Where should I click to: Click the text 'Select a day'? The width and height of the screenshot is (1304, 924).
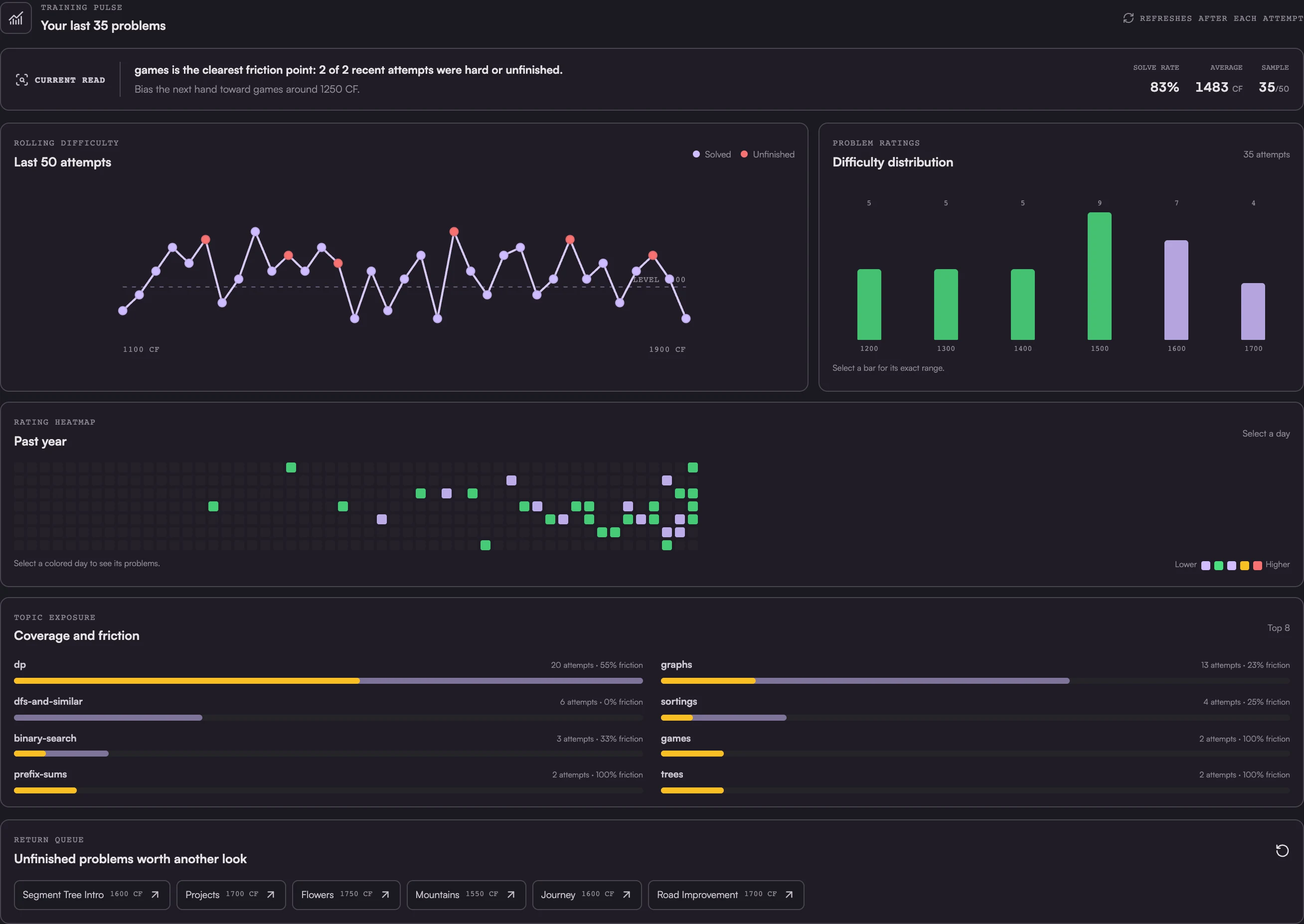tap(1266, 434)
